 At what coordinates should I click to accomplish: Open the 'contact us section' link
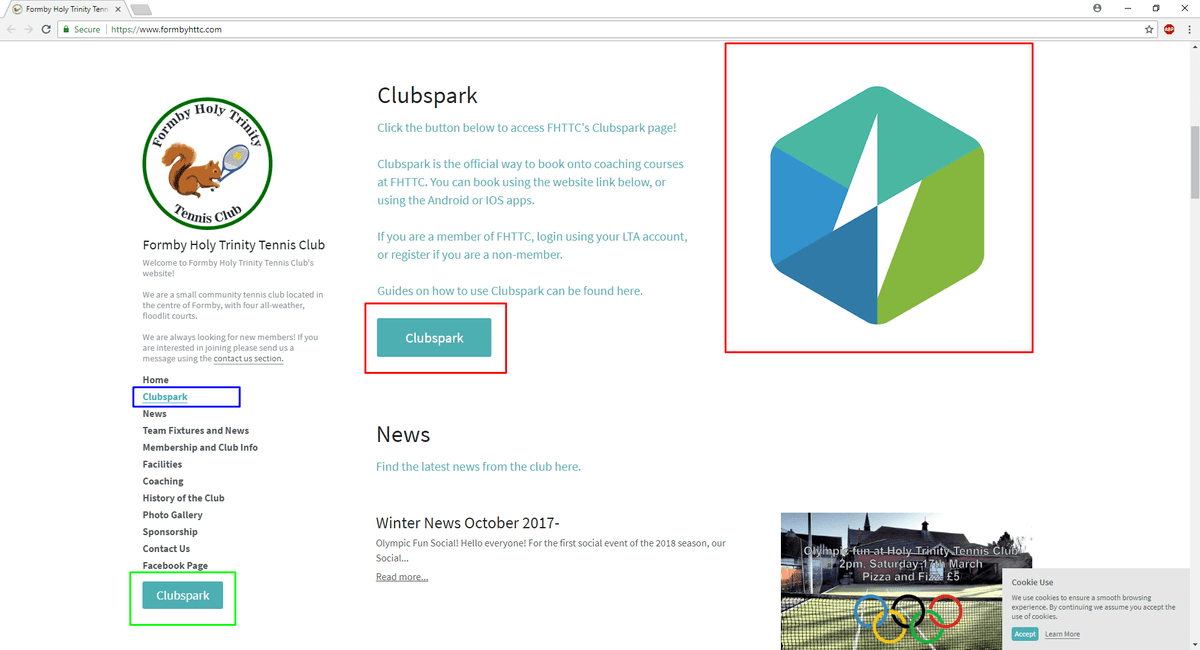pos(248,359)
